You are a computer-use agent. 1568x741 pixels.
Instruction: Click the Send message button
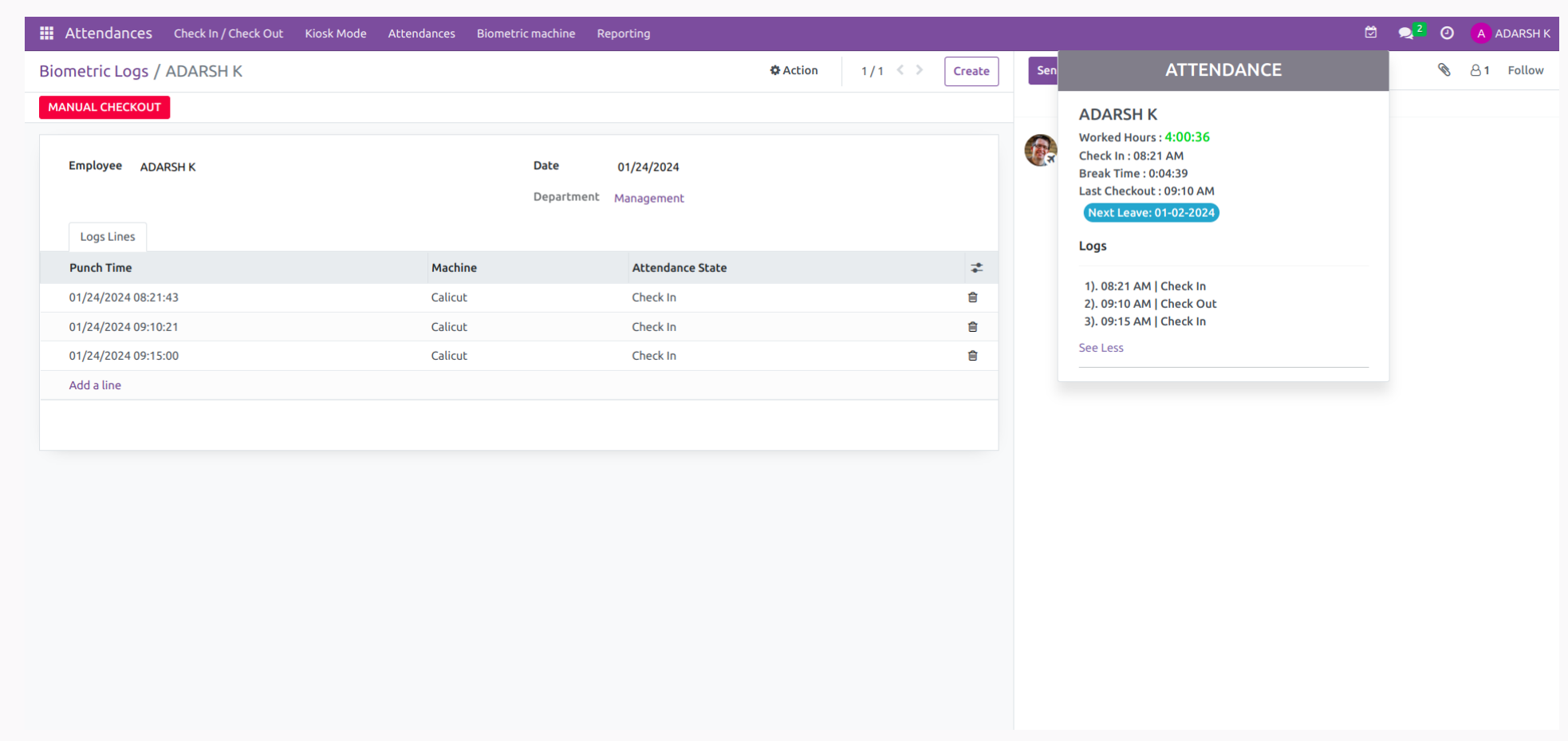(1043, 70)
